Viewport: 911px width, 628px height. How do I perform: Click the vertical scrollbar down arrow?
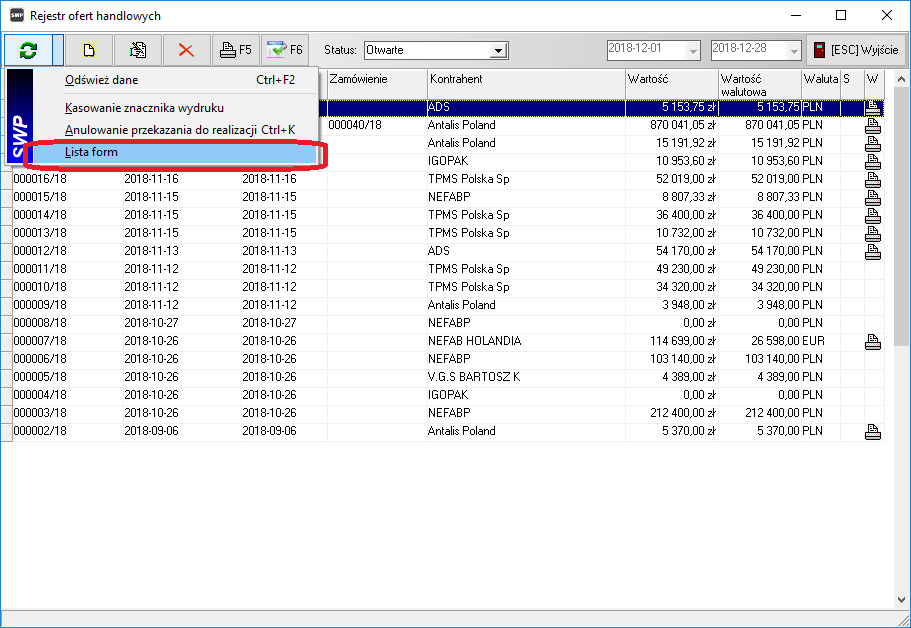(901, 599)
